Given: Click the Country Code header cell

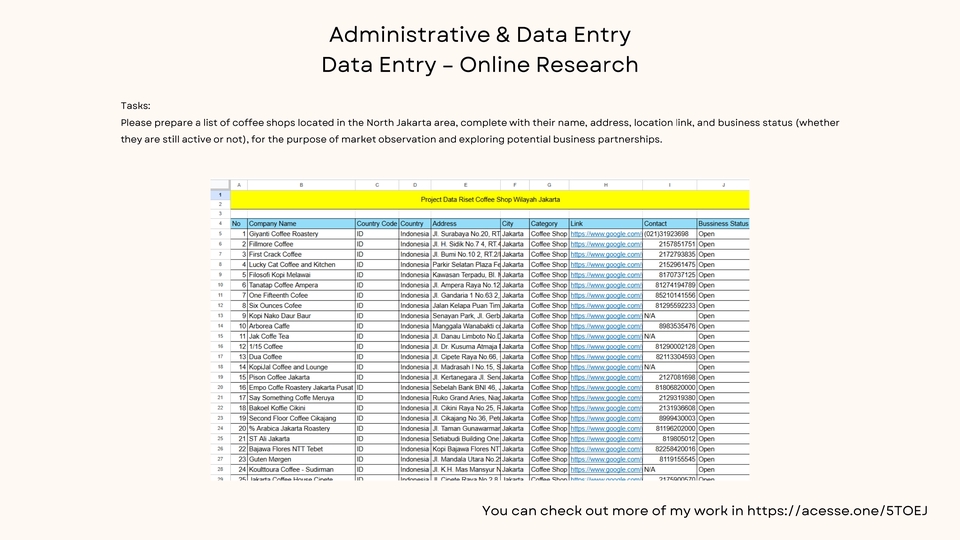Looking at the screenshot, I should pos(376,224).
